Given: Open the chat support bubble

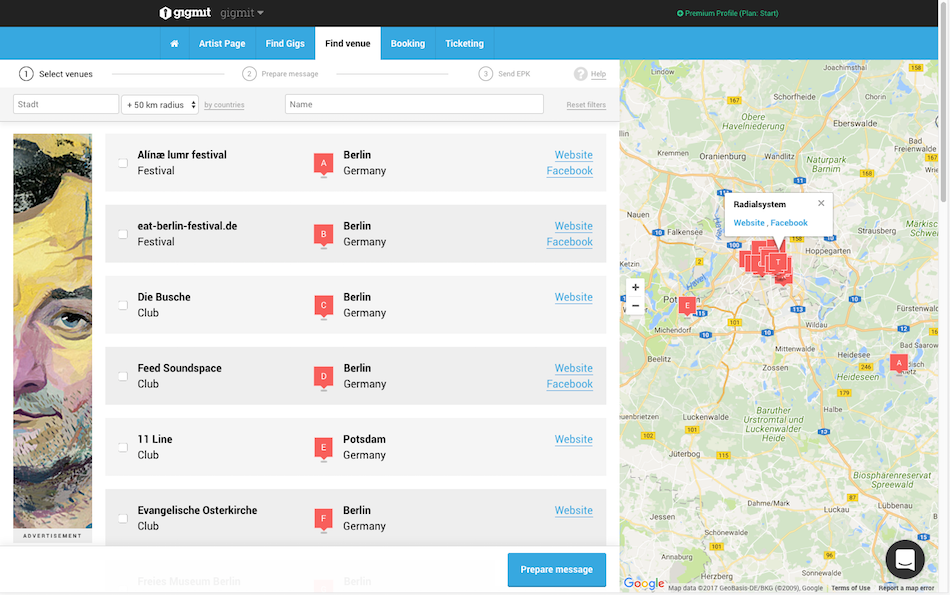Looking at the screenshot, I should tap(905, 559).
